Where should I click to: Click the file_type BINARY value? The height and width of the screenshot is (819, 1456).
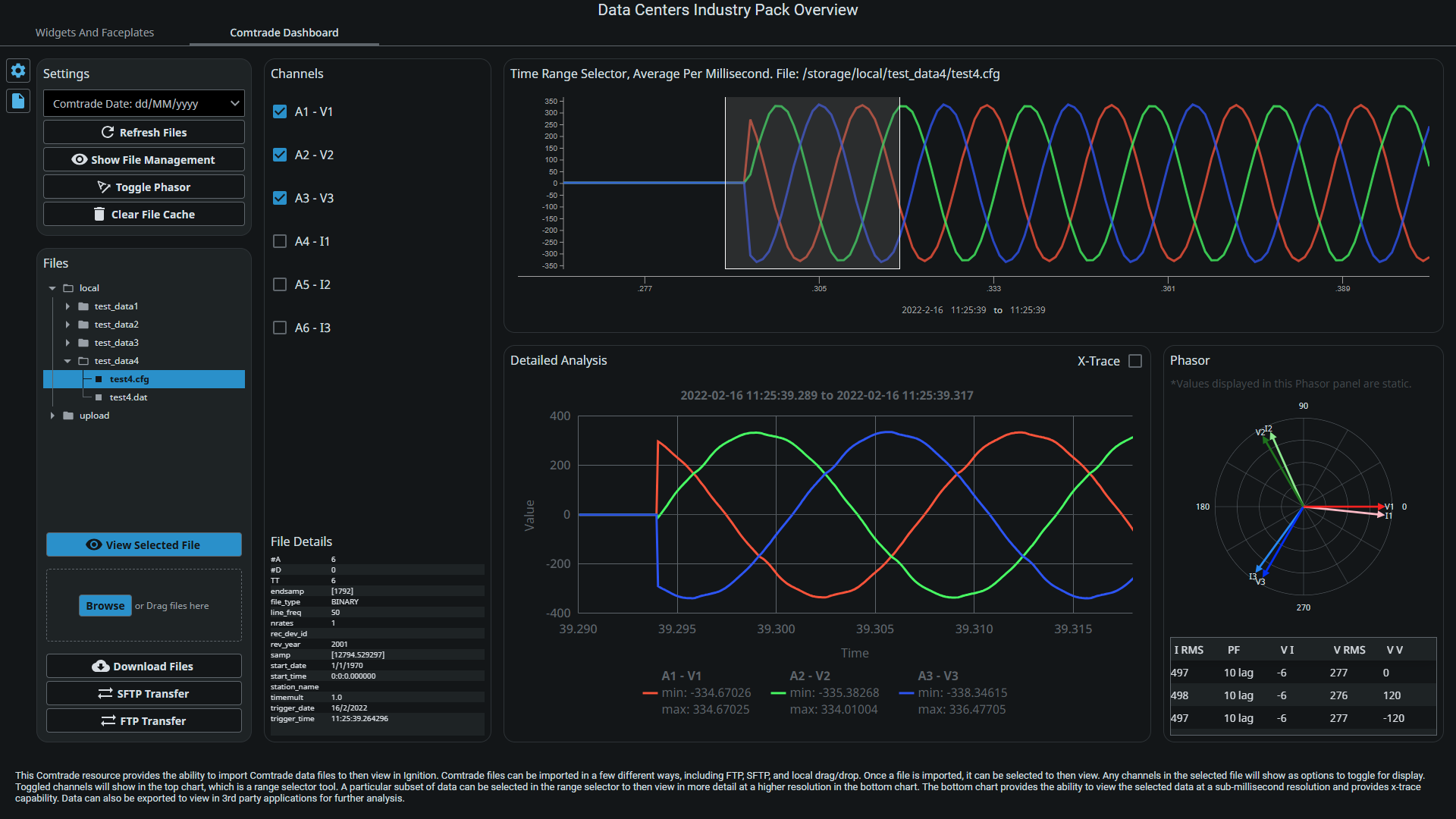tap(345, 601)
